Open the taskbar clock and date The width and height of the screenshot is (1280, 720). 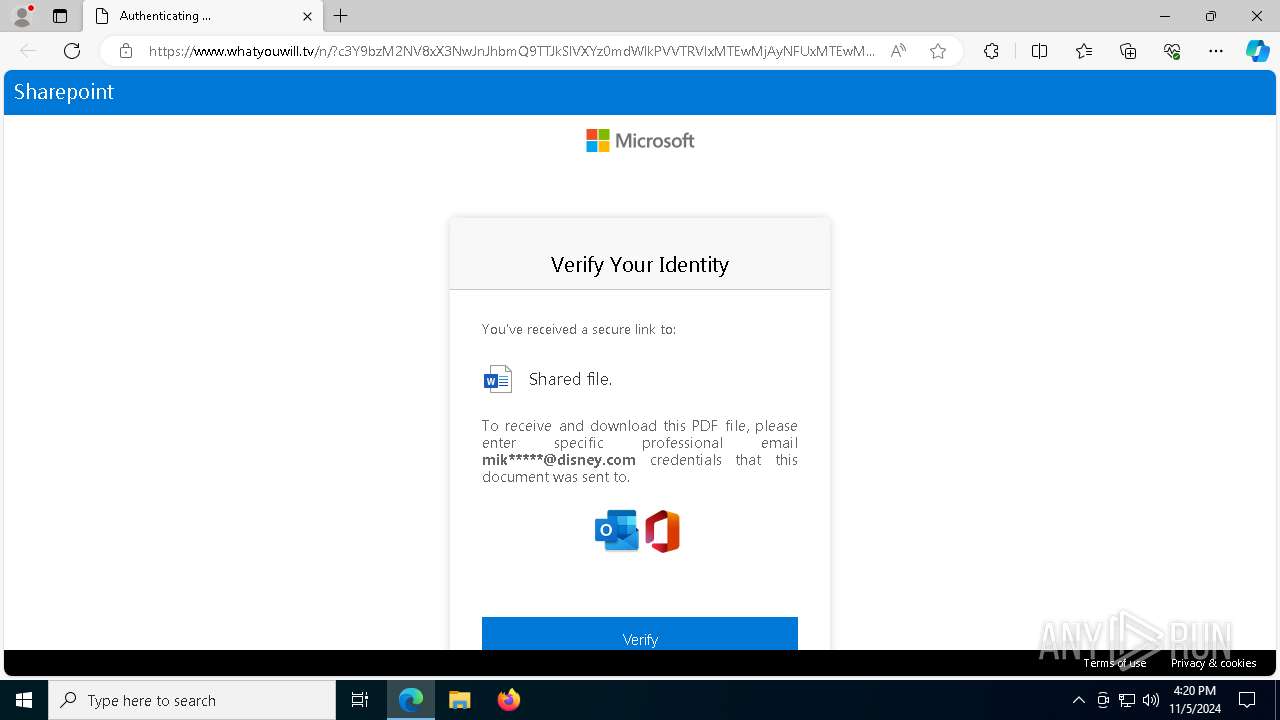click(x=1194, y=700)
